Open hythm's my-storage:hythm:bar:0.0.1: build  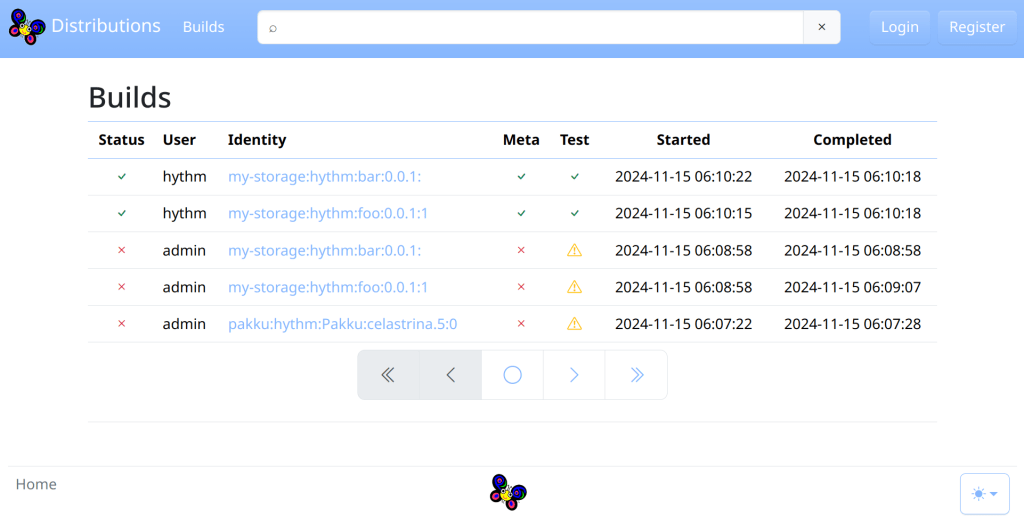(x=324, y=176)
